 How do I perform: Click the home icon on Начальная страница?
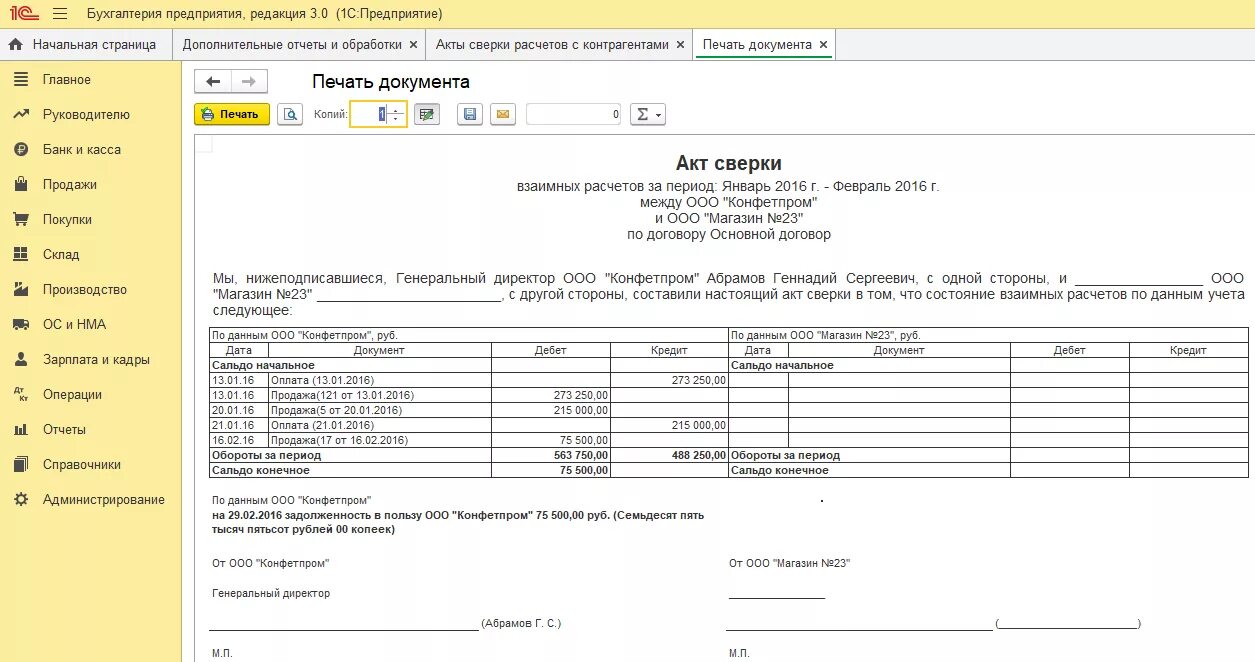(x=15, y=44)
